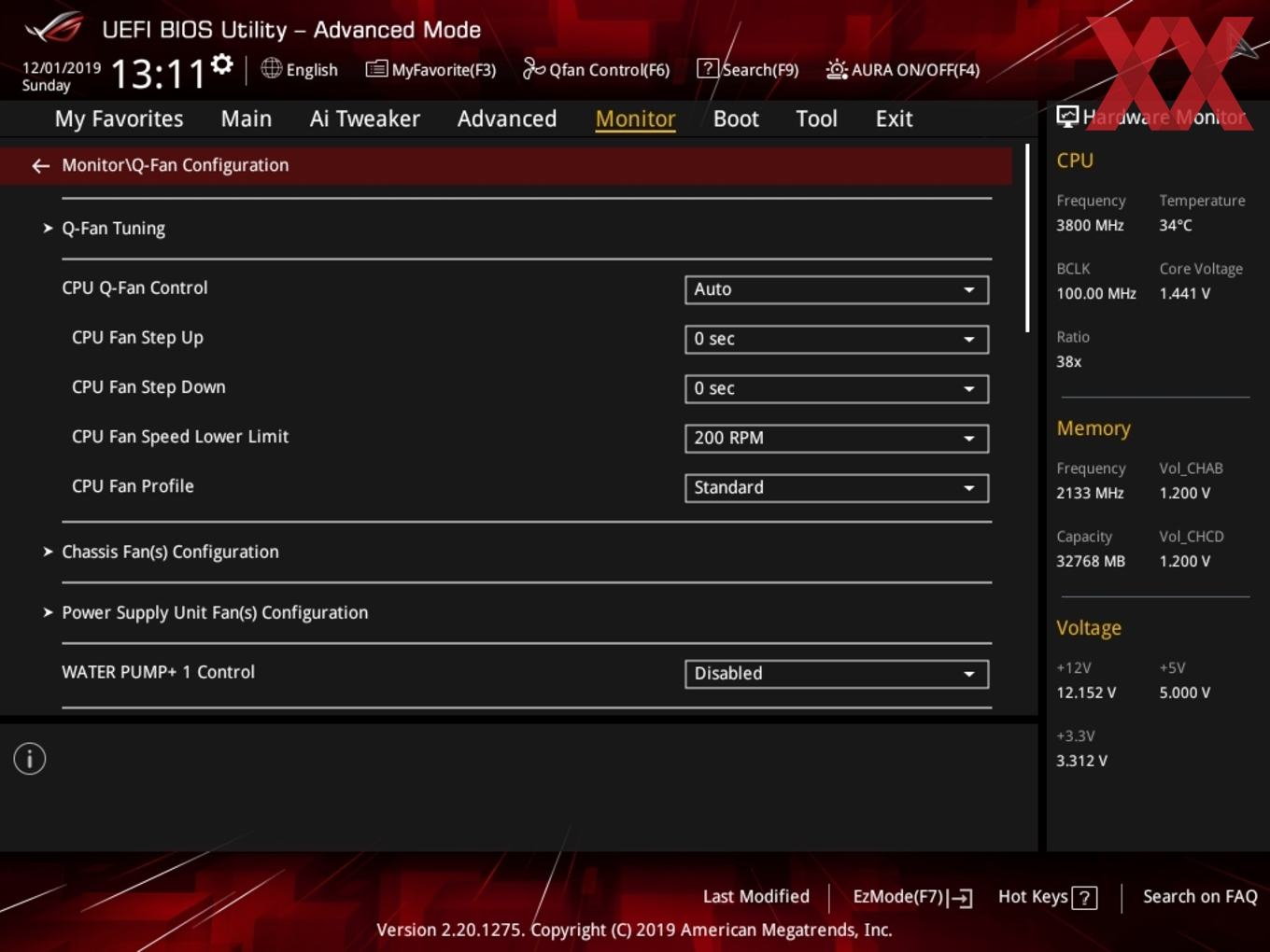Expand Chassis Fan(s) Configuration

170,553
